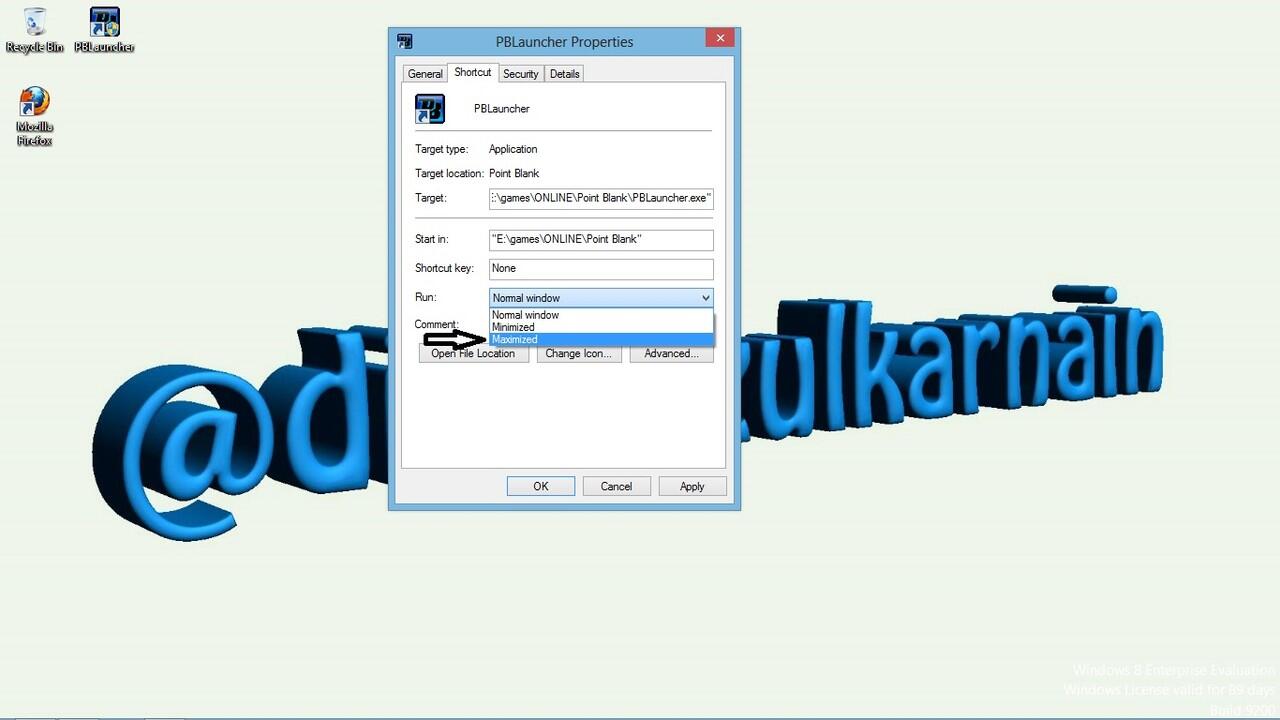Collapse the Run combo box arrow
Screen dimensions: 1280x720
click(x=705, y=298)
